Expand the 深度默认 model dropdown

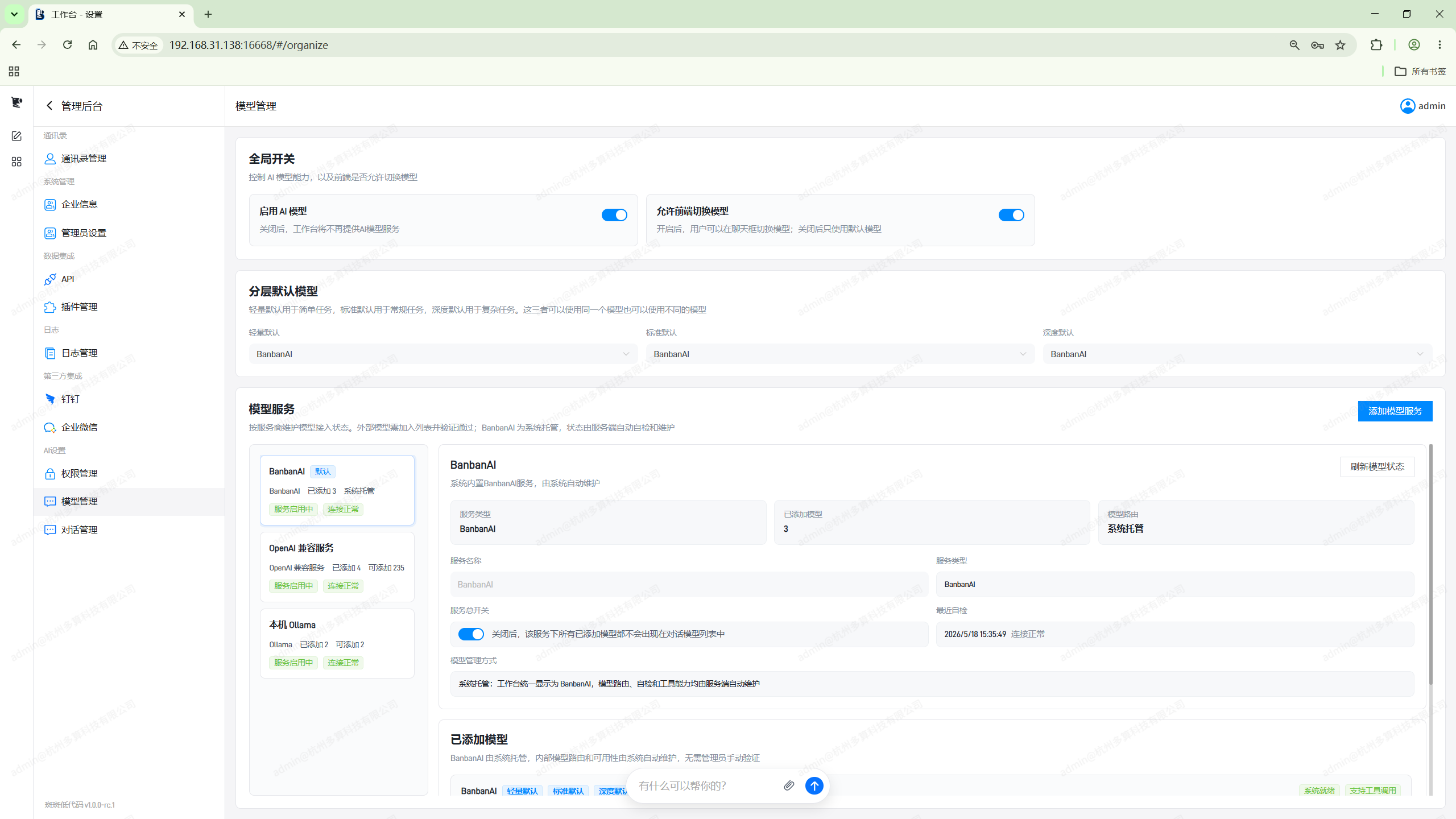1237,354
